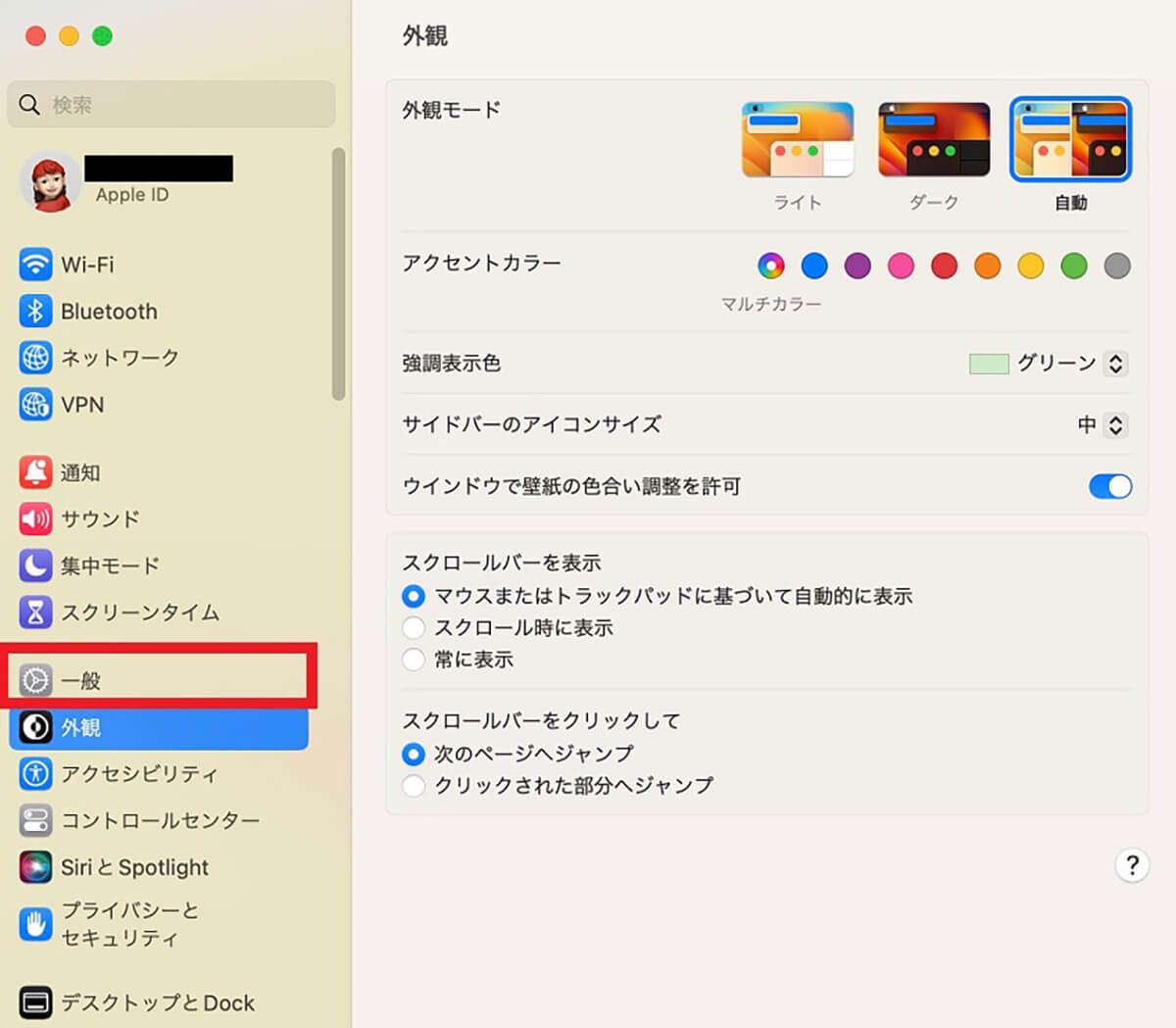Choose 自動 appearance mode thumbnail

click(x=1071, y=140)
